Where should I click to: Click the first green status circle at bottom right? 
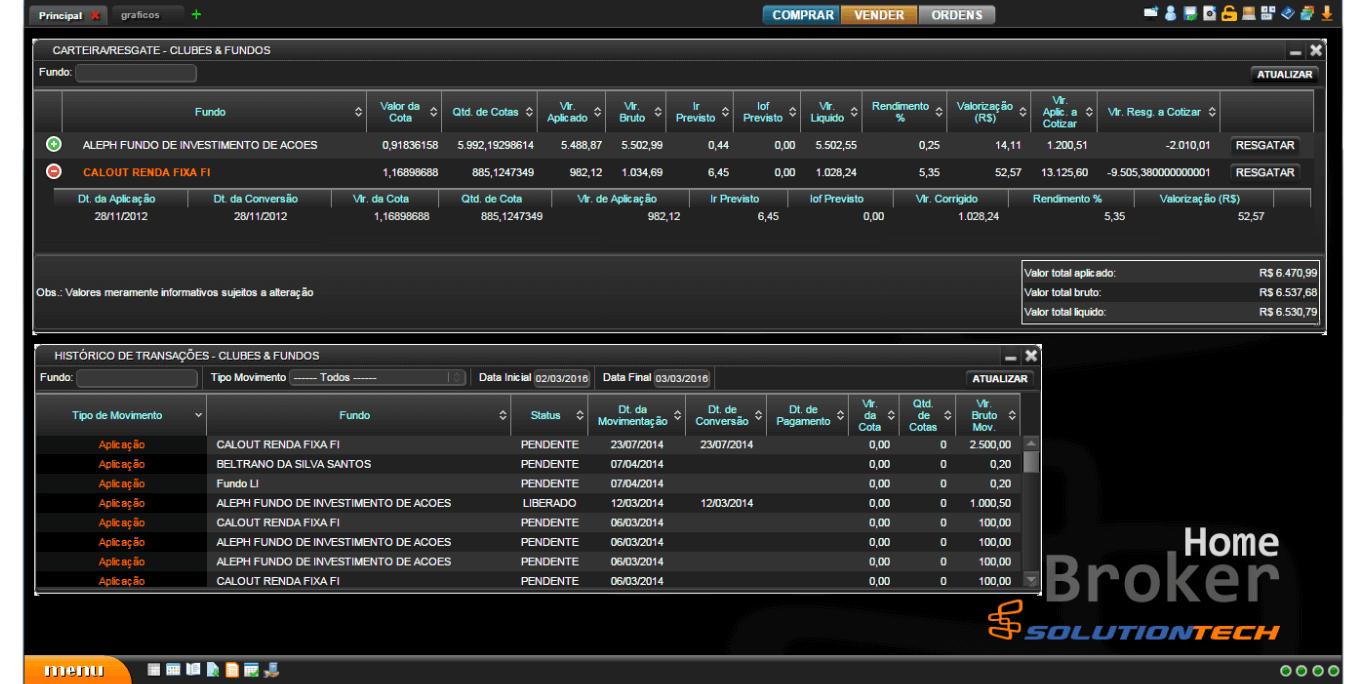point(1286,671)
